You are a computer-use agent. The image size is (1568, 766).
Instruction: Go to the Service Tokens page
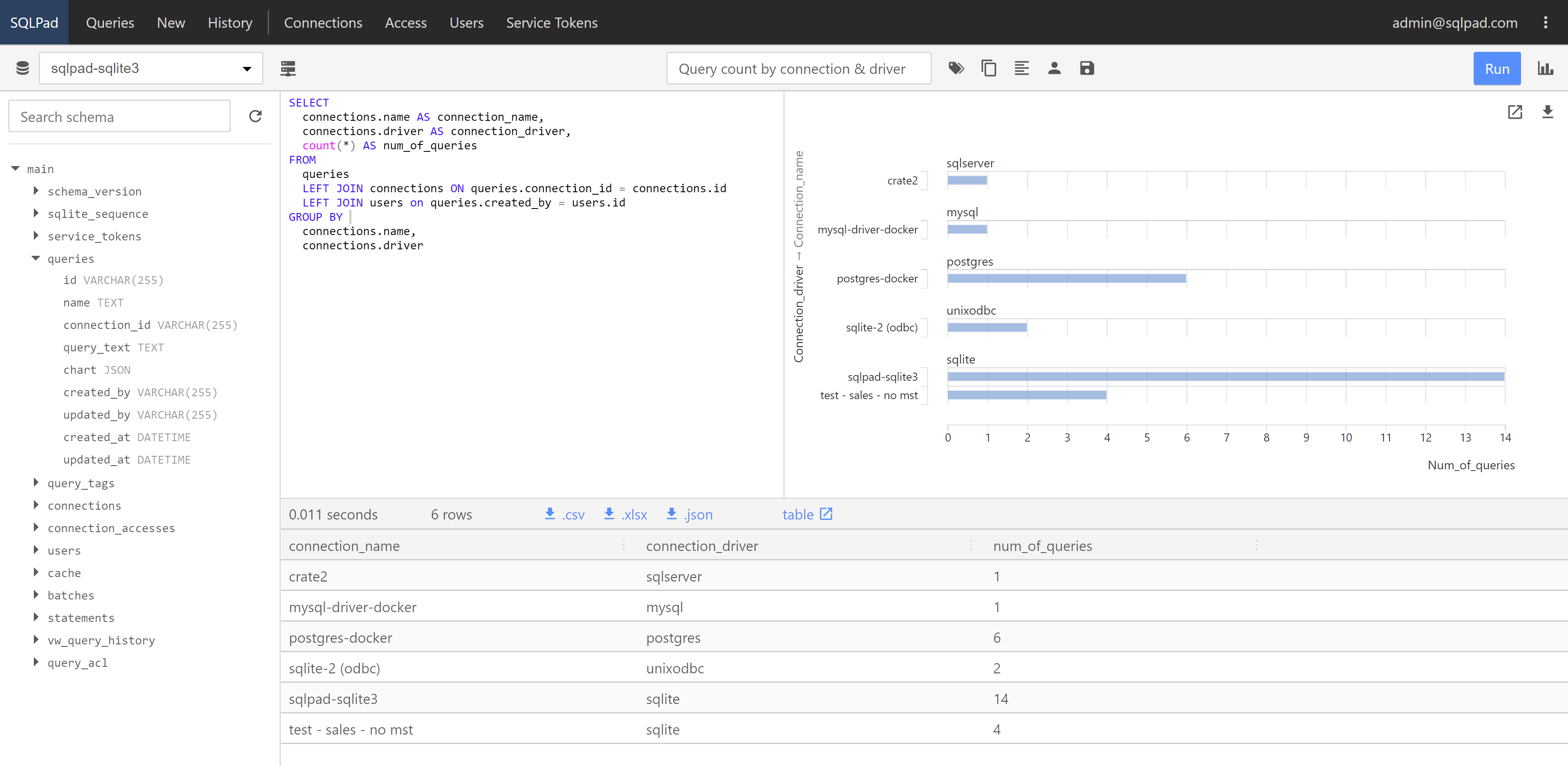point(552,22)
